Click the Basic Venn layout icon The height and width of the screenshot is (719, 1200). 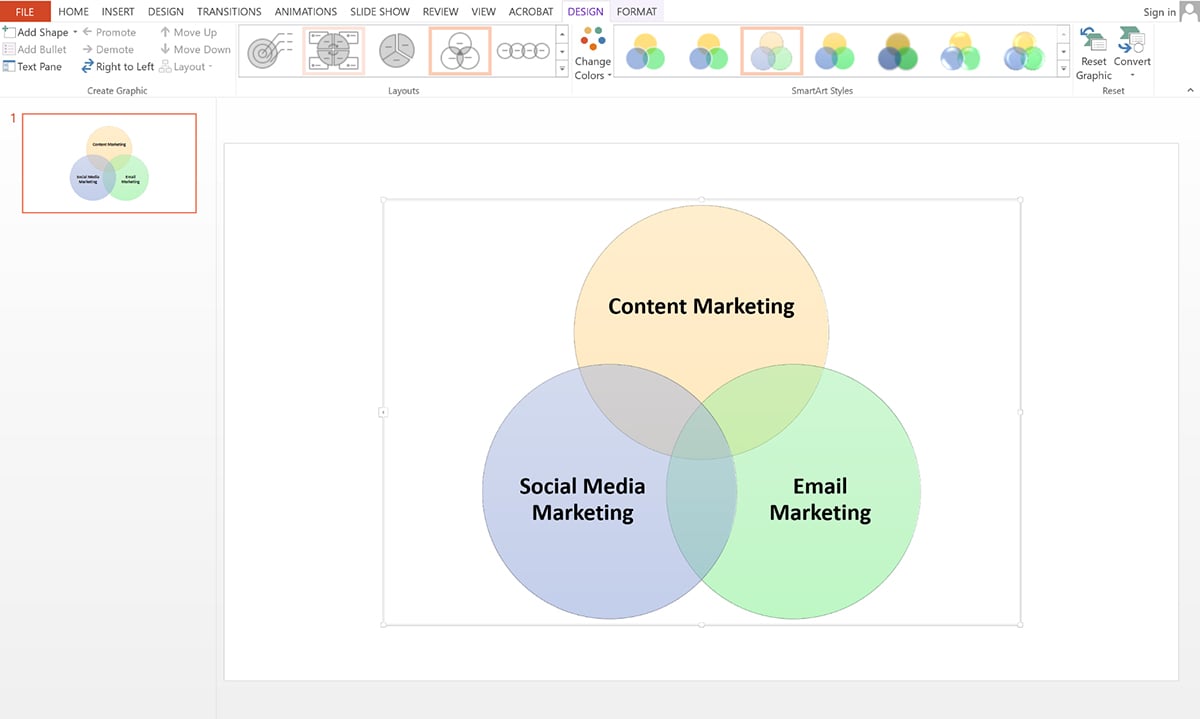tap(459, 49)
